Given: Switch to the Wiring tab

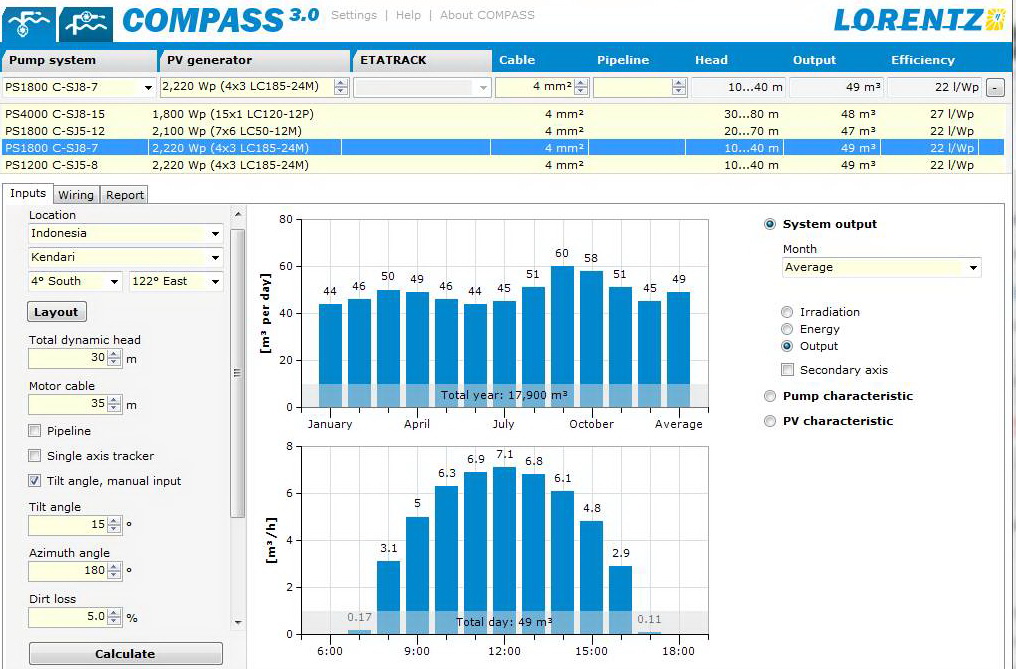Looking at the screenshot, I should pyautogui.click(x=75, y=195).
